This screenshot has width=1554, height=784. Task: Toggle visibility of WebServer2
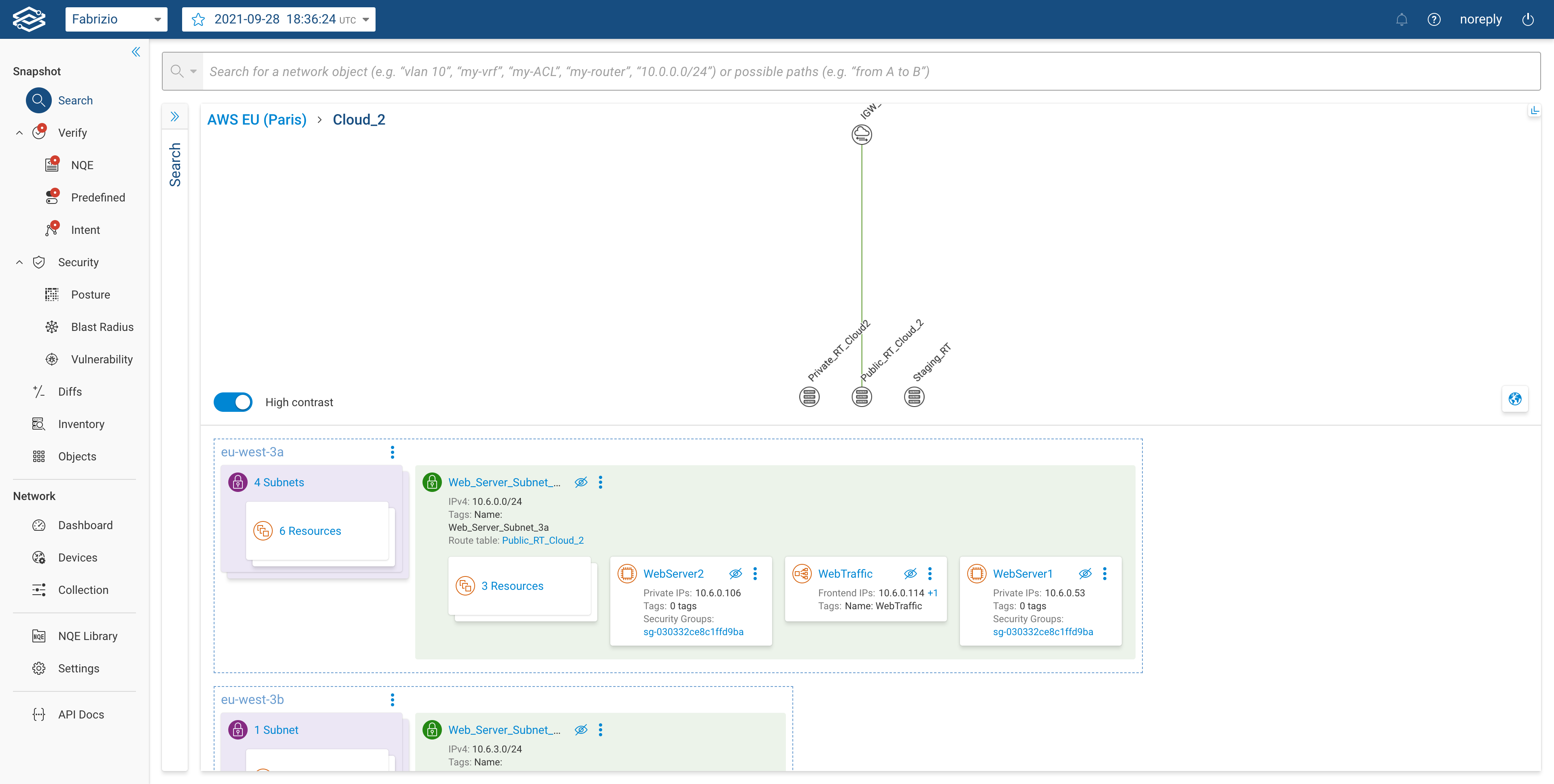736,573
